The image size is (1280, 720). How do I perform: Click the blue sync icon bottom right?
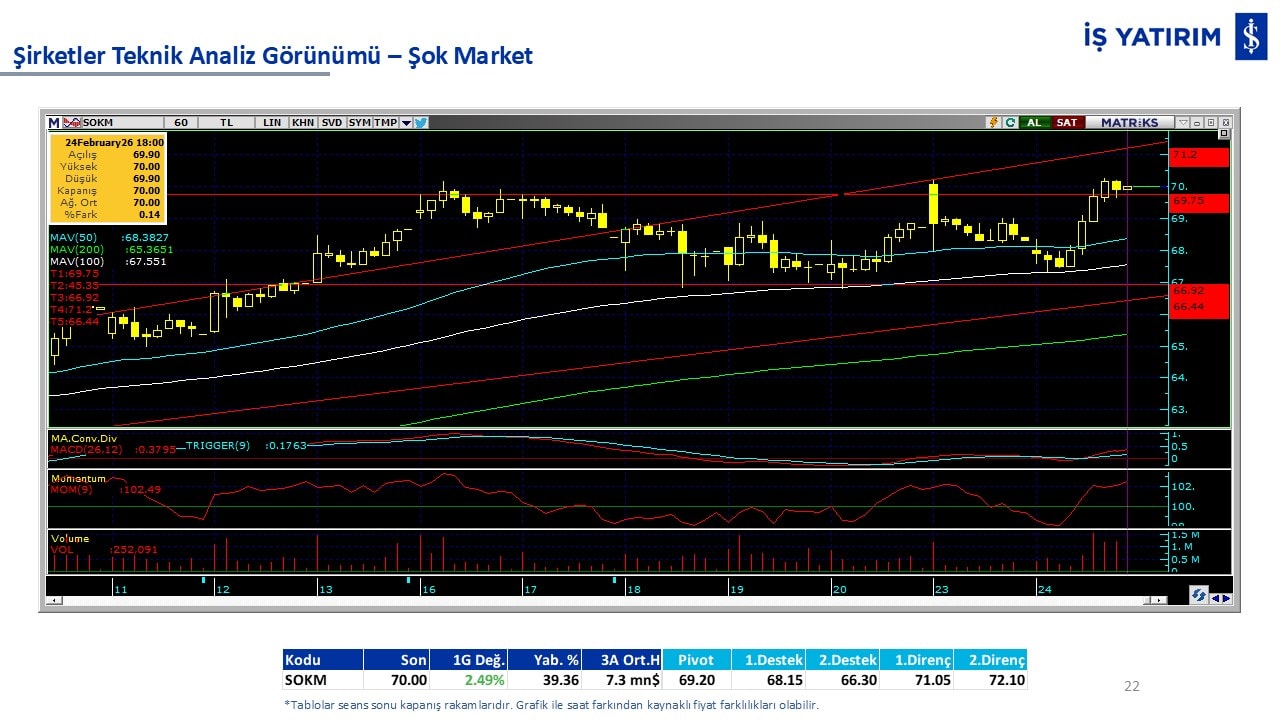pyautogui.click(x=1198, y=596)
